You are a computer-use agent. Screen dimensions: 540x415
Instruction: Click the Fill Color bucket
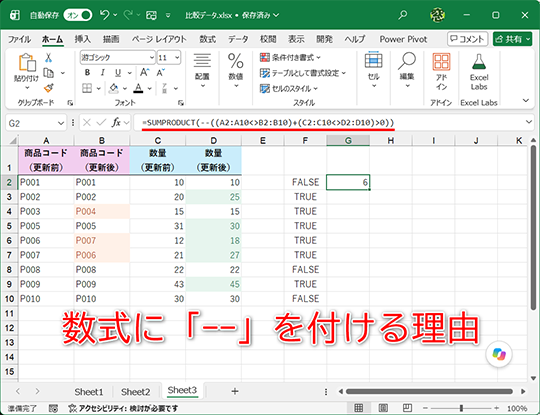pos(113,89)
